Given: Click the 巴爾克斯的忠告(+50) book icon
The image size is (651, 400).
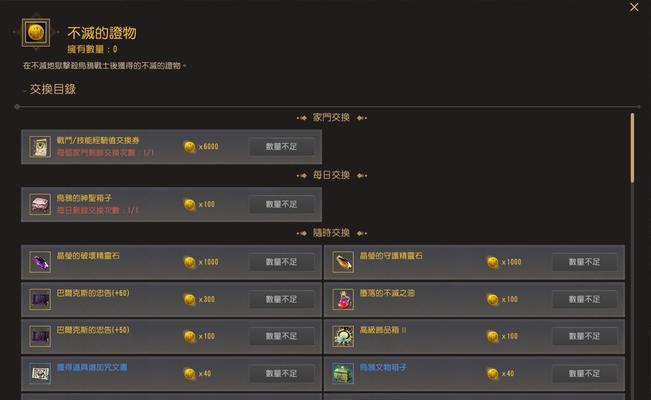Looking at the screenshot, I should (40, 336).
